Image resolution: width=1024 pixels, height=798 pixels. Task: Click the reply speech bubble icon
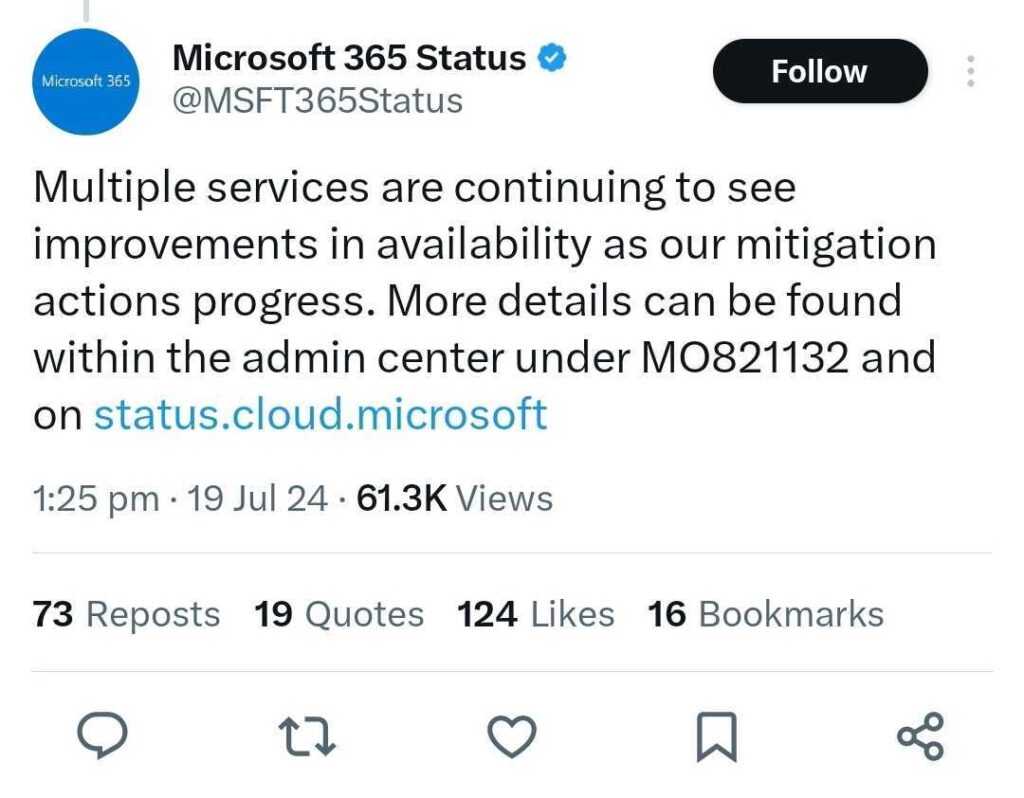[102, 736]
